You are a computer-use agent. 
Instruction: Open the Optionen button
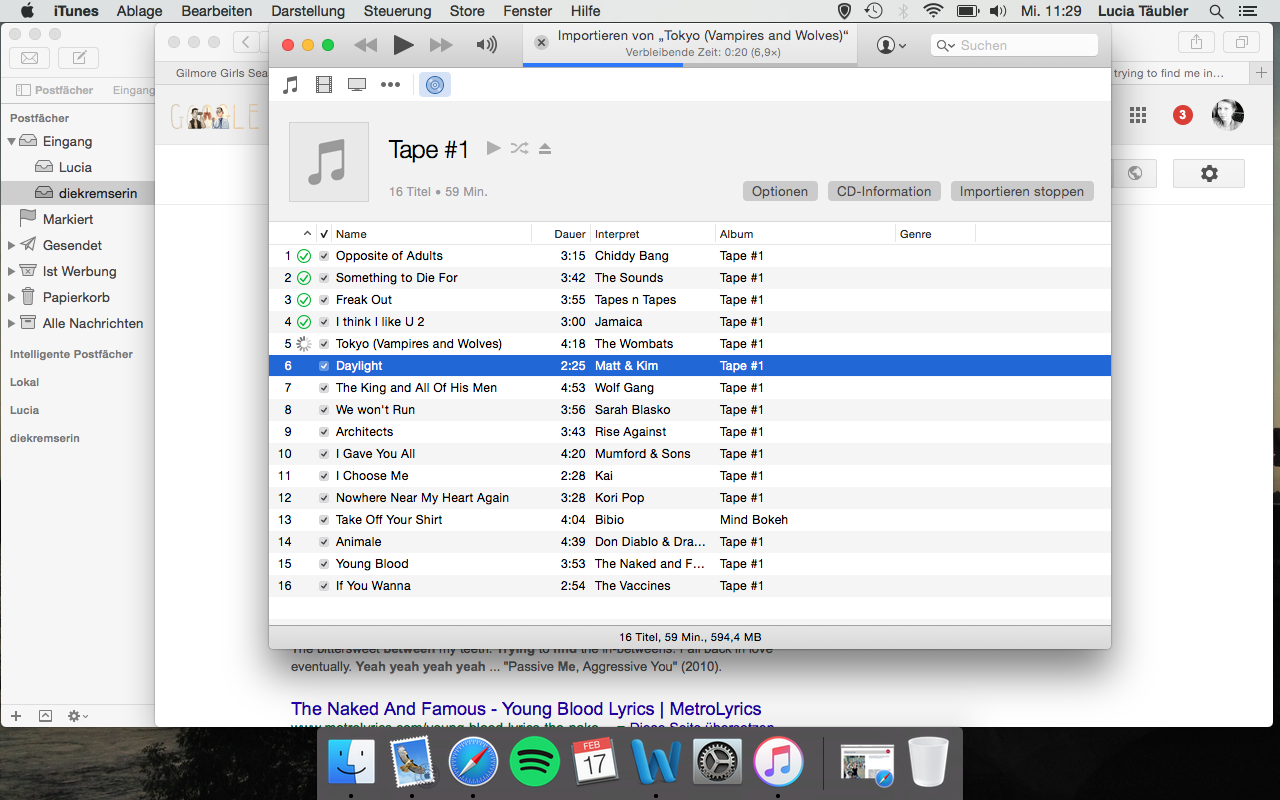tap(780, 191)
